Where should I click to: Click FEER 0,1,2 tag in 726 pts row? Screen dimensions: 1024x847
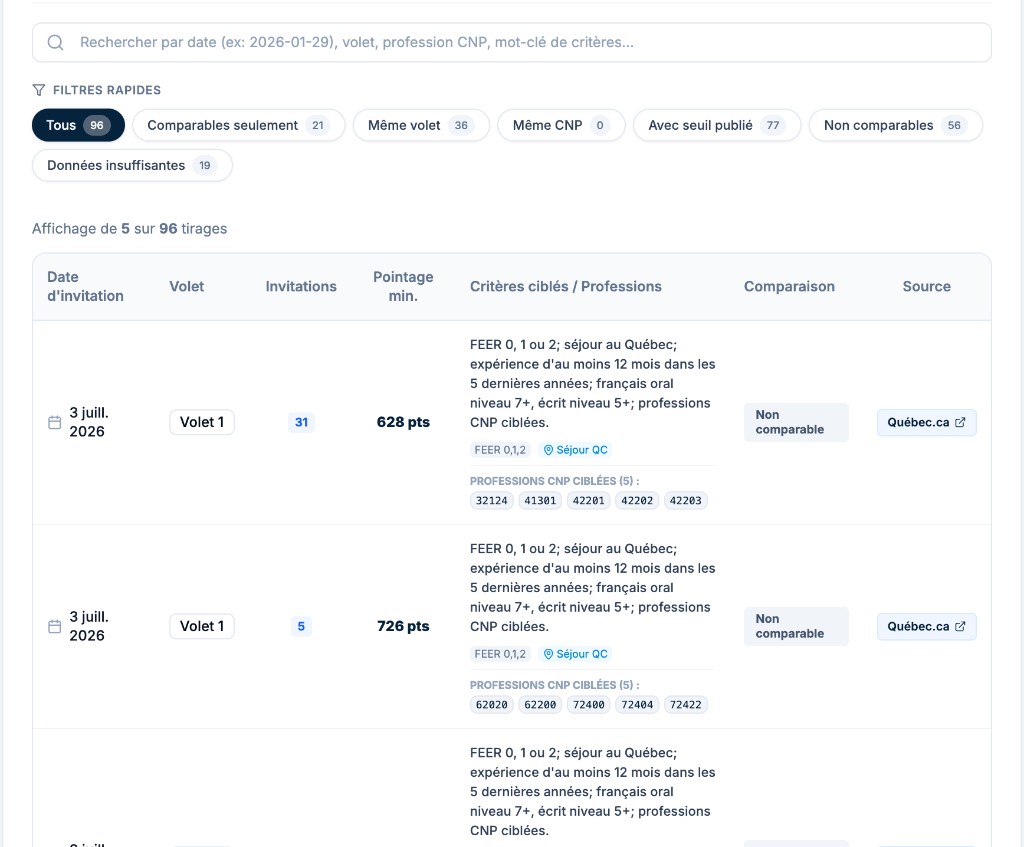(x=500, y=654)
